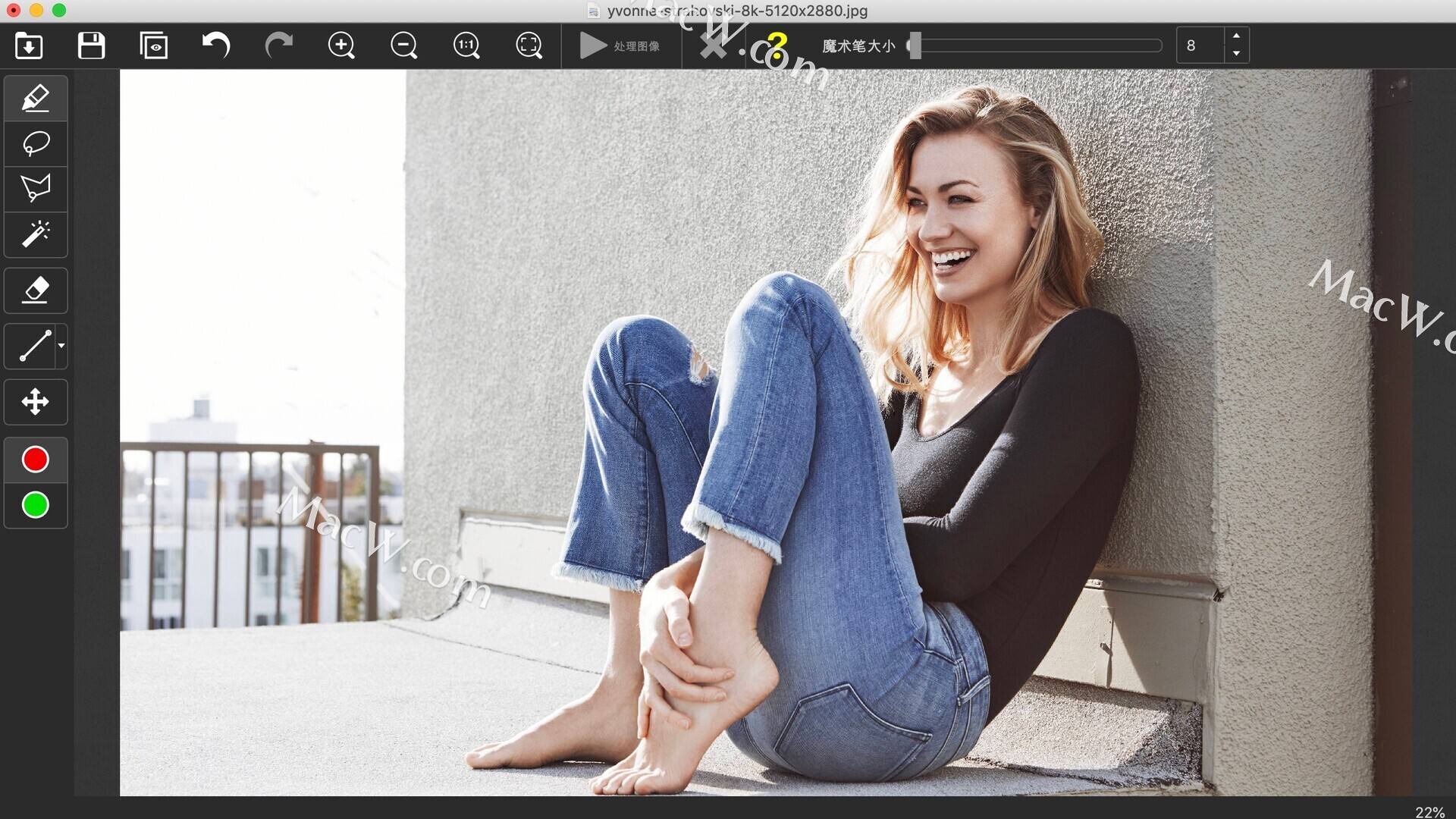Select the Marker pen tool

pos(36,99)
